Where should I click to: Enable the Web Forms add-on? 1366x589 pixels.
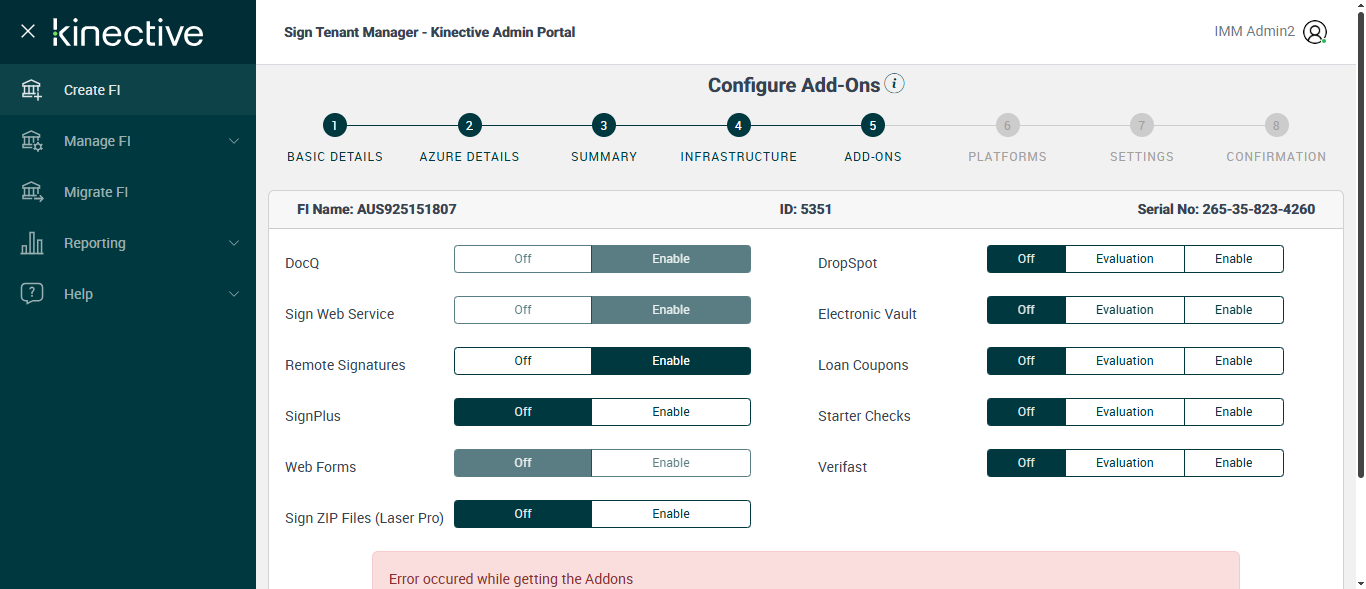tap(671, 463)
